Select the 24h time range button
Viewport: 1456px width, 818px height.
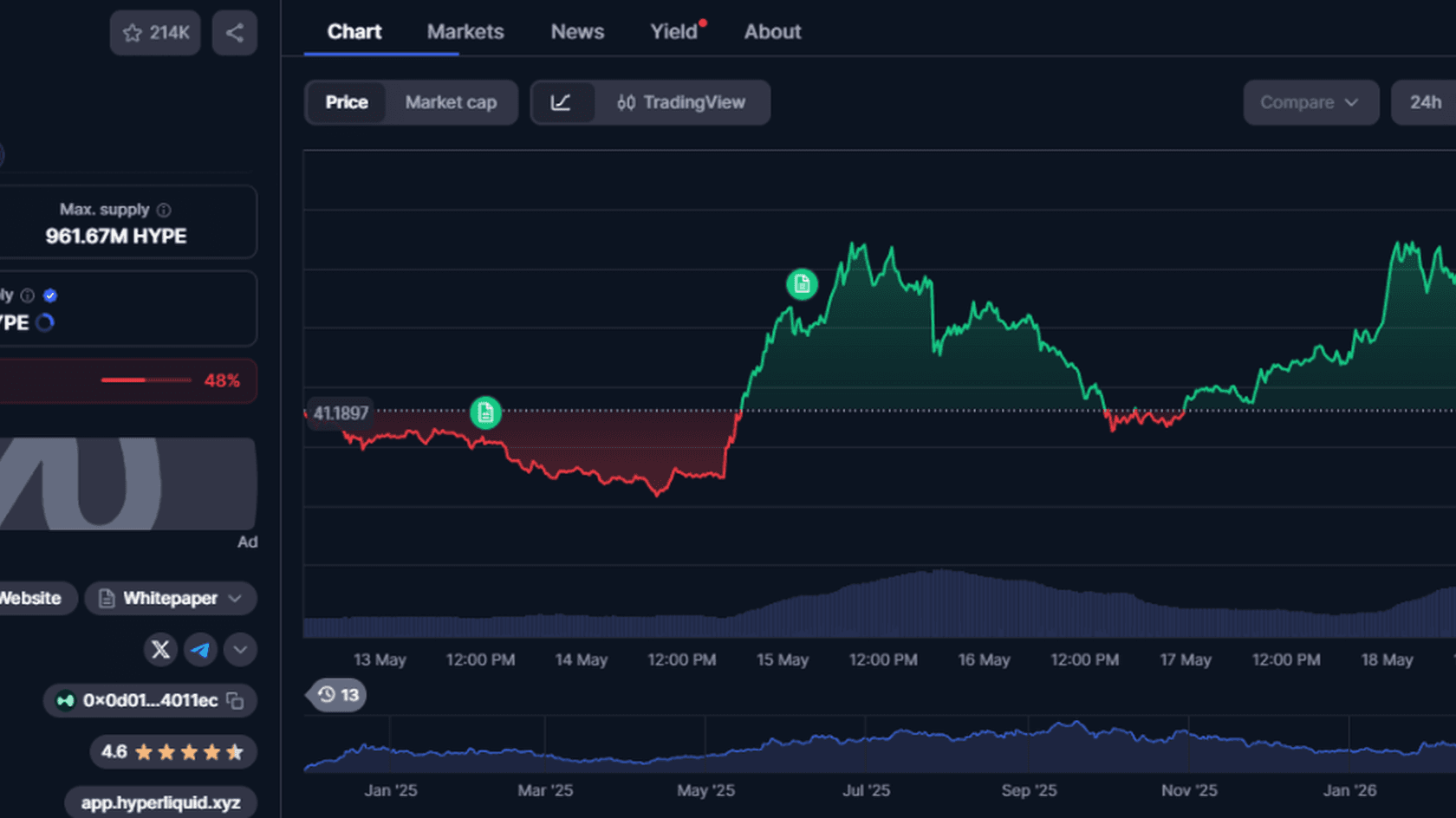pyautogui.click(x=1425, y=102)
